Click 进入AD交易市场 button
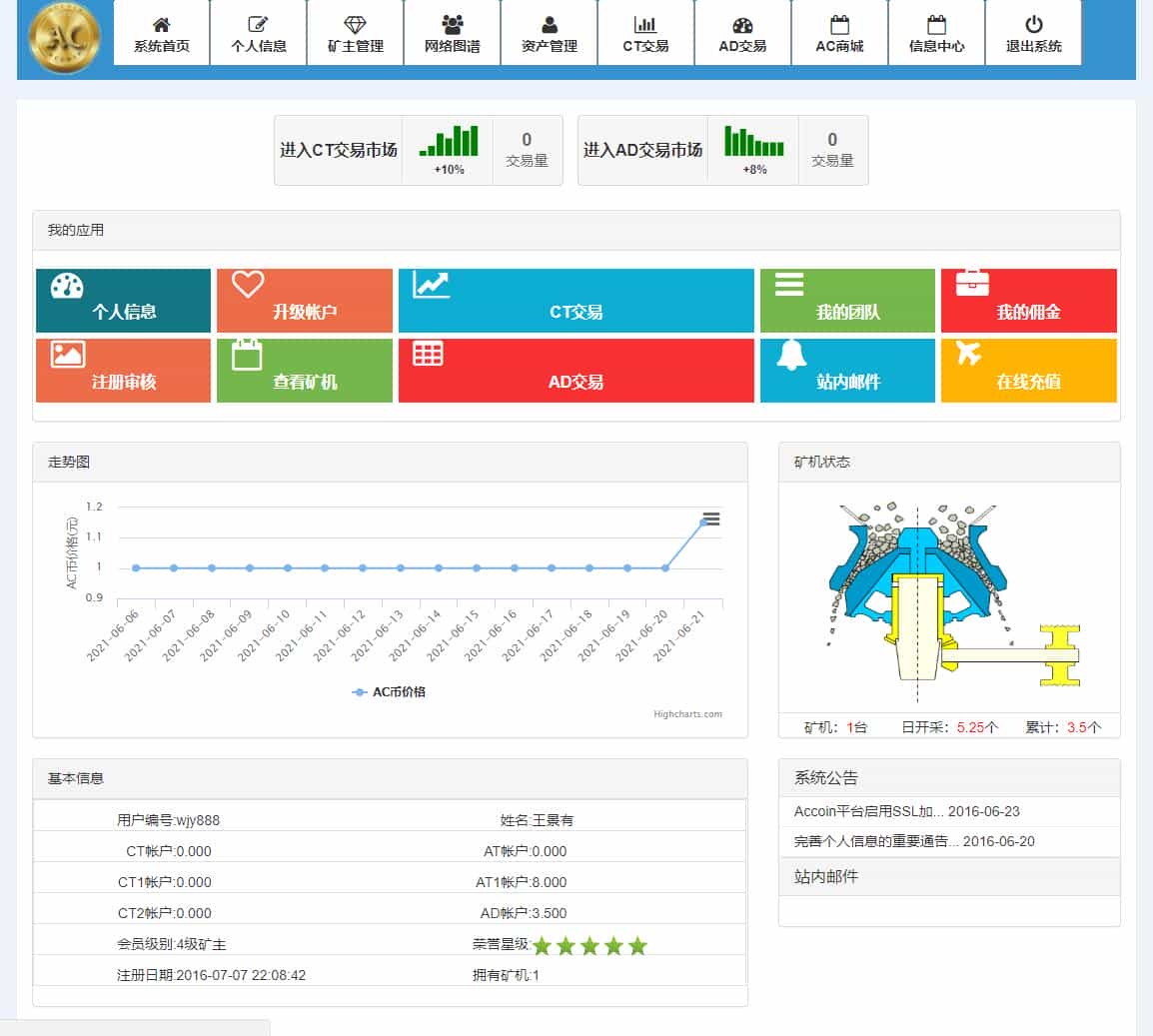This screenshot has width=1153, height=1036. tap(642, 150)
